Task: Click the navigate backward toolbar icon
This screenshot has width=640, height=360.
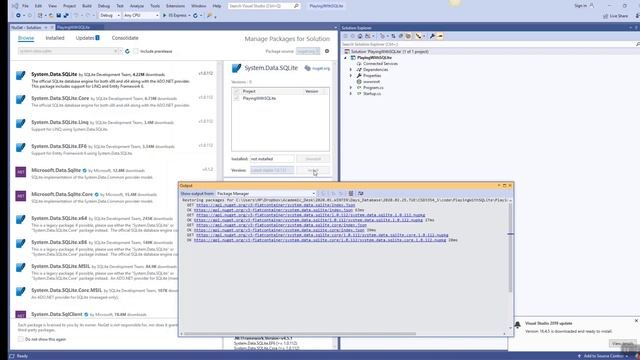Action: click(18, 16)
